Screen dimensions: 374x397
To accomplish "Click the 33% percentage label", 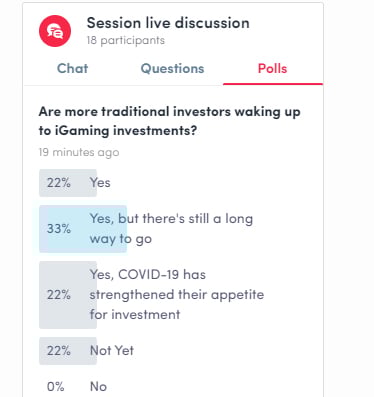I will (x=59, y=229).
